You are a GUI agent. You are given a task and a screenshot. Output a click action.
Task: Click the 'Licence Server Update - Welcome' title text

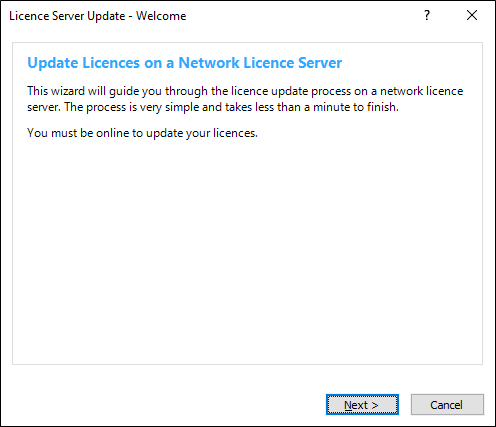[98, 16]
